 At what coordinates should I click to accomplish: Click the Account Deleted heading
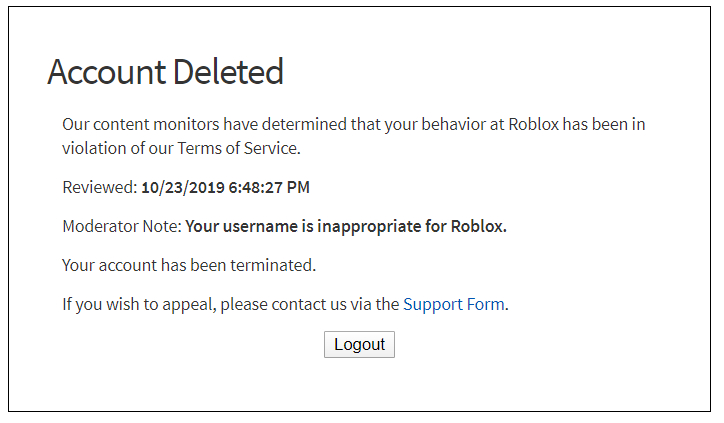click(165, 72)
